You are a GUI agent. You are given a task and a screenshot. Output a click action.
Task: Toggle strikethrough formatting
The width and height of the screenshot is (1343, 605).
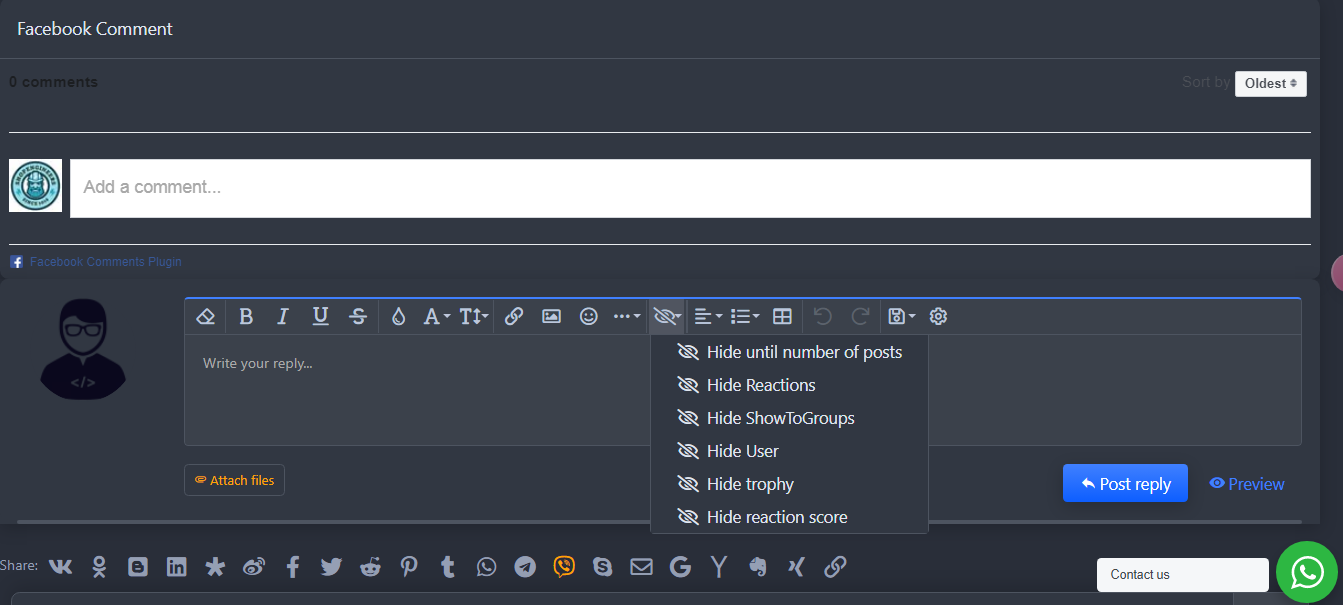[358, 316]
